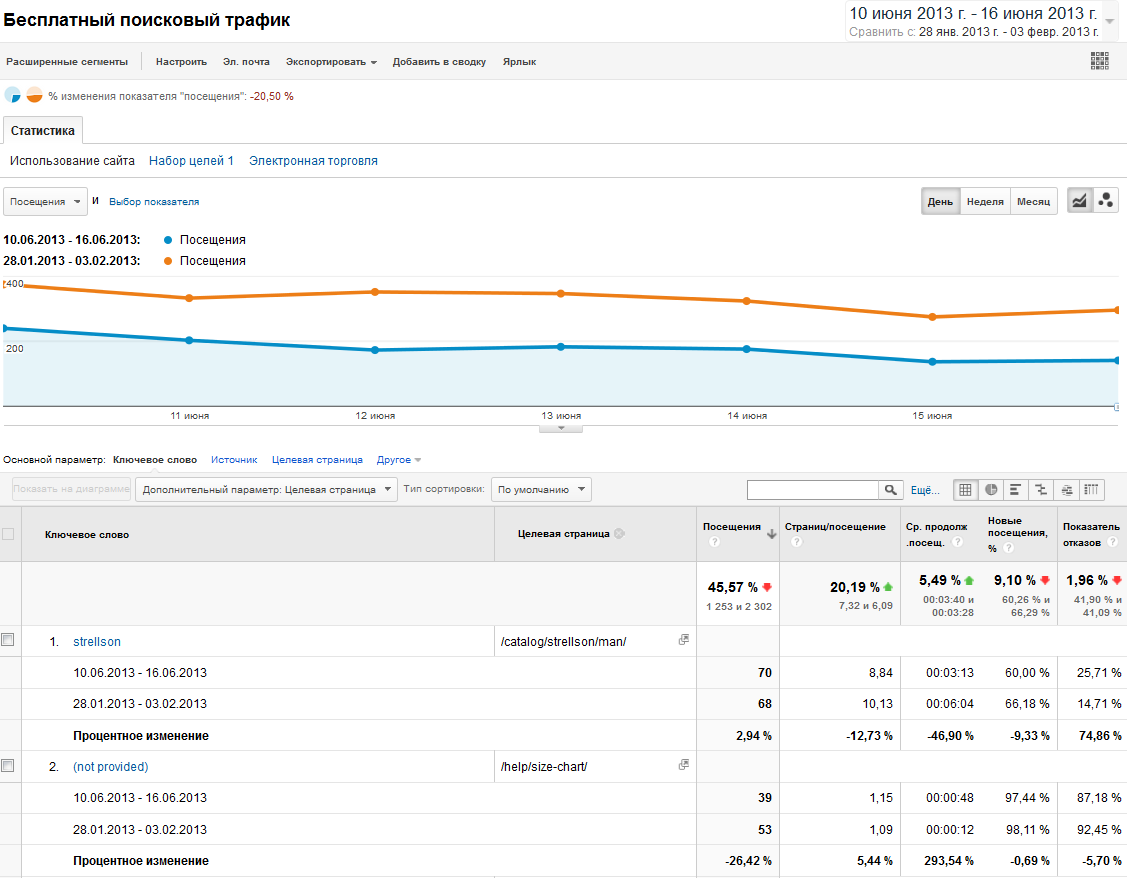Select Использование сайта sub-tab

click(x=72, y=161)
